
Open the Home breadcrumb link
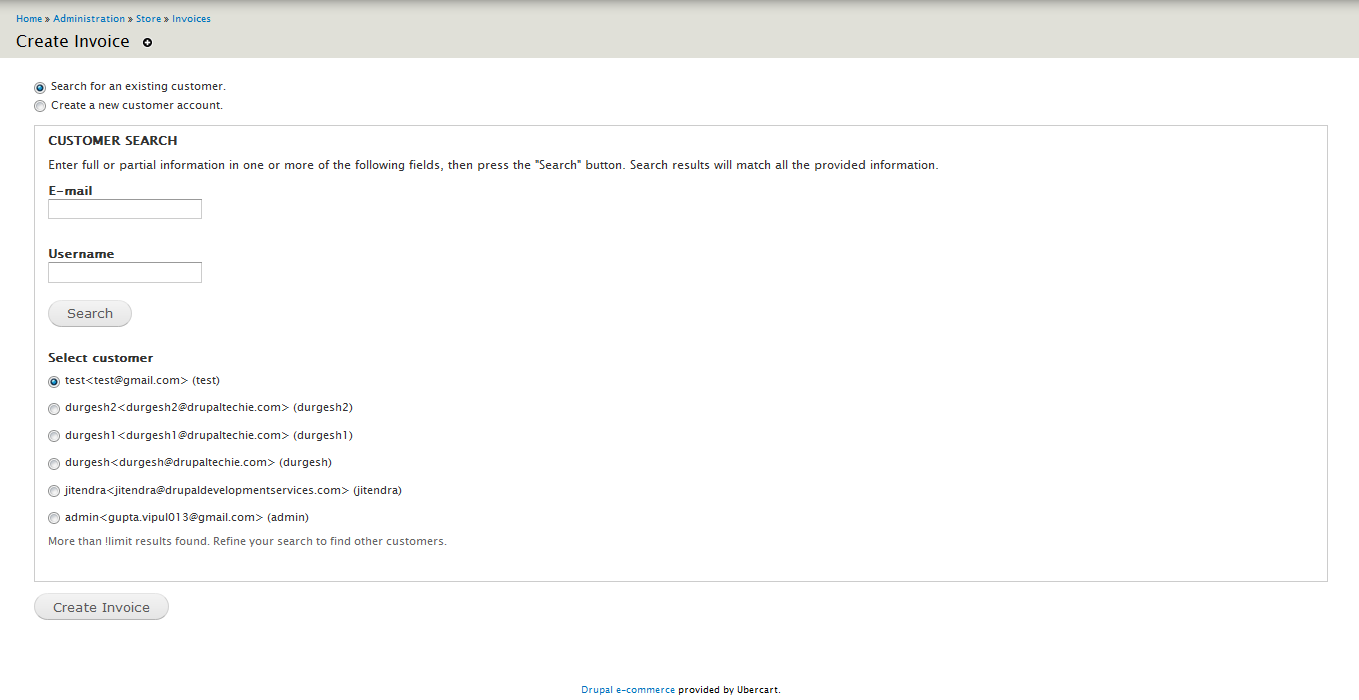[28, 18]
